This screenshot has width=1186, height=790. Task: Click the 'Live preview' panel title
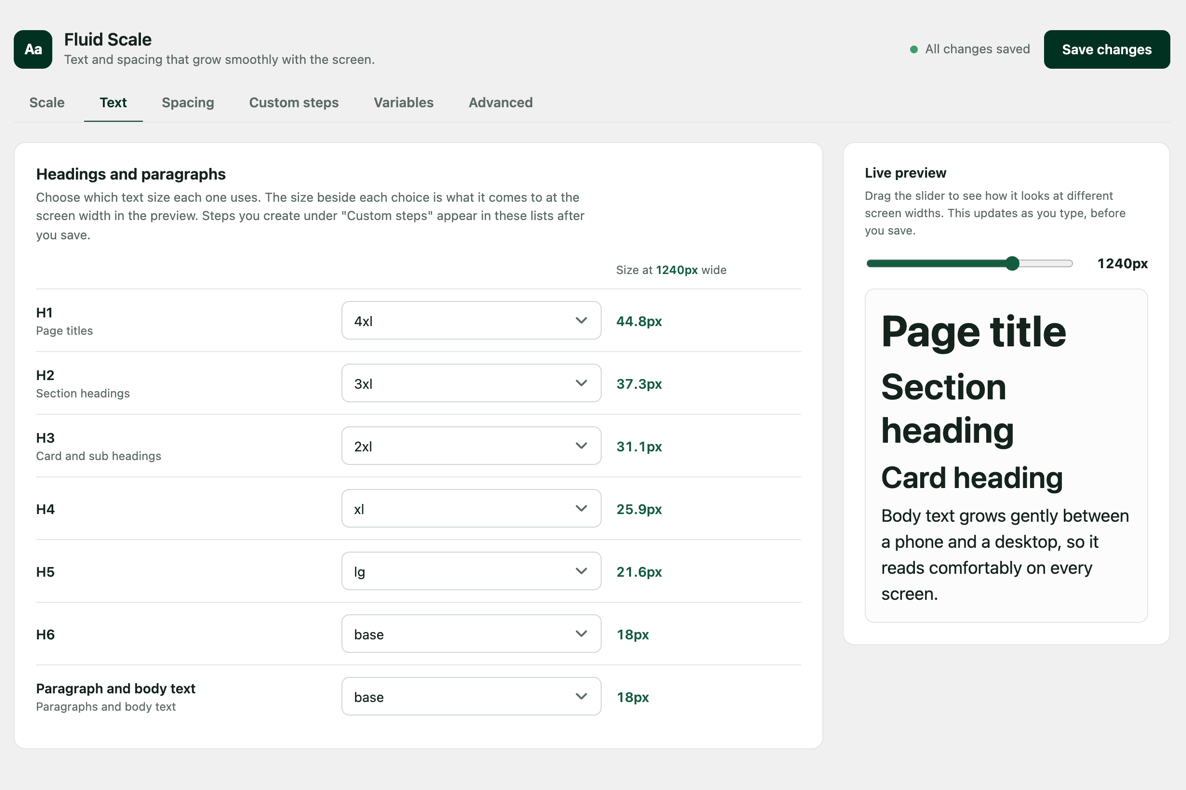pos(905,173)
